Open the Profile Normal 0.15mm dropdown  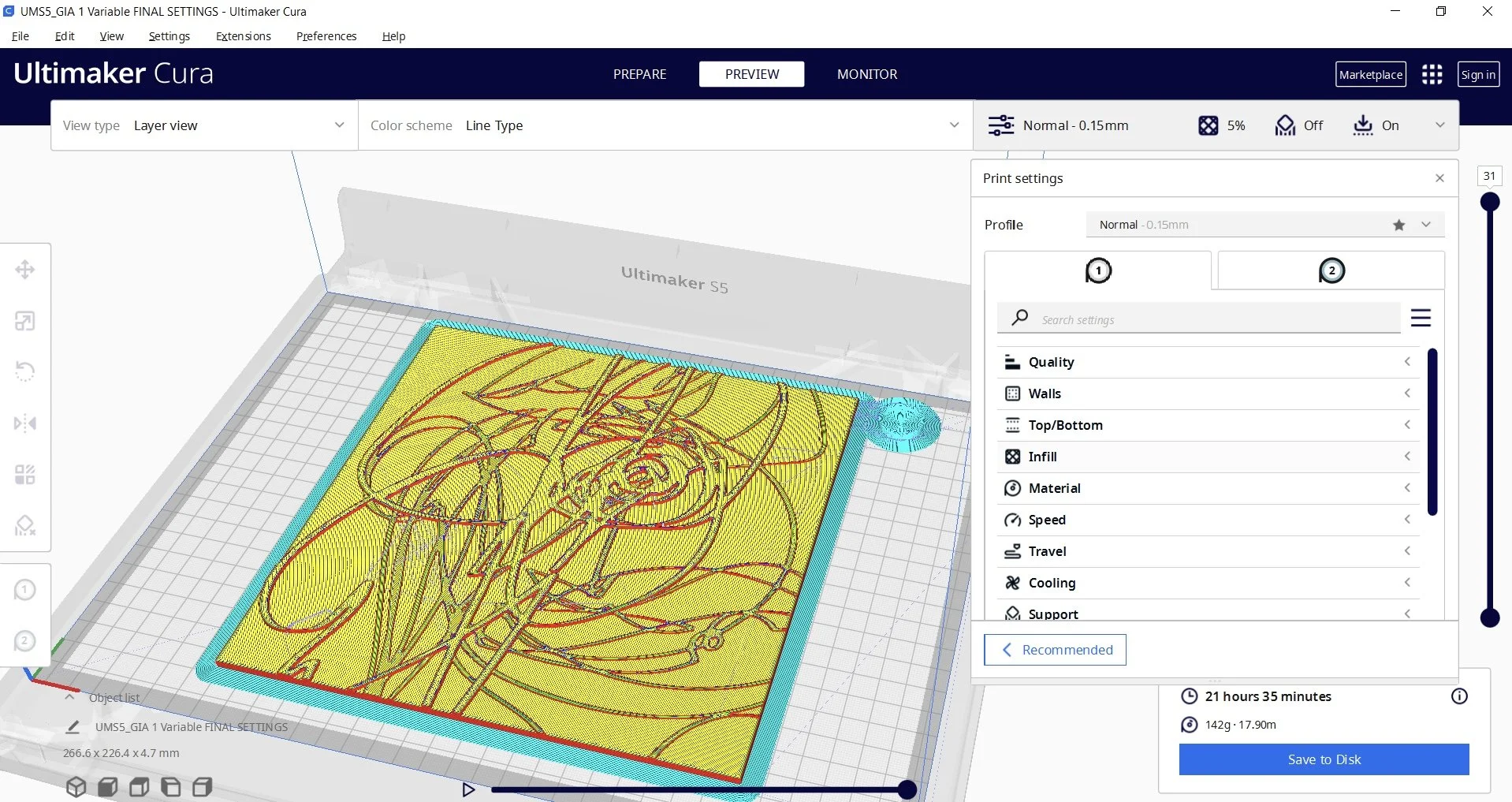pos(1264,225)
